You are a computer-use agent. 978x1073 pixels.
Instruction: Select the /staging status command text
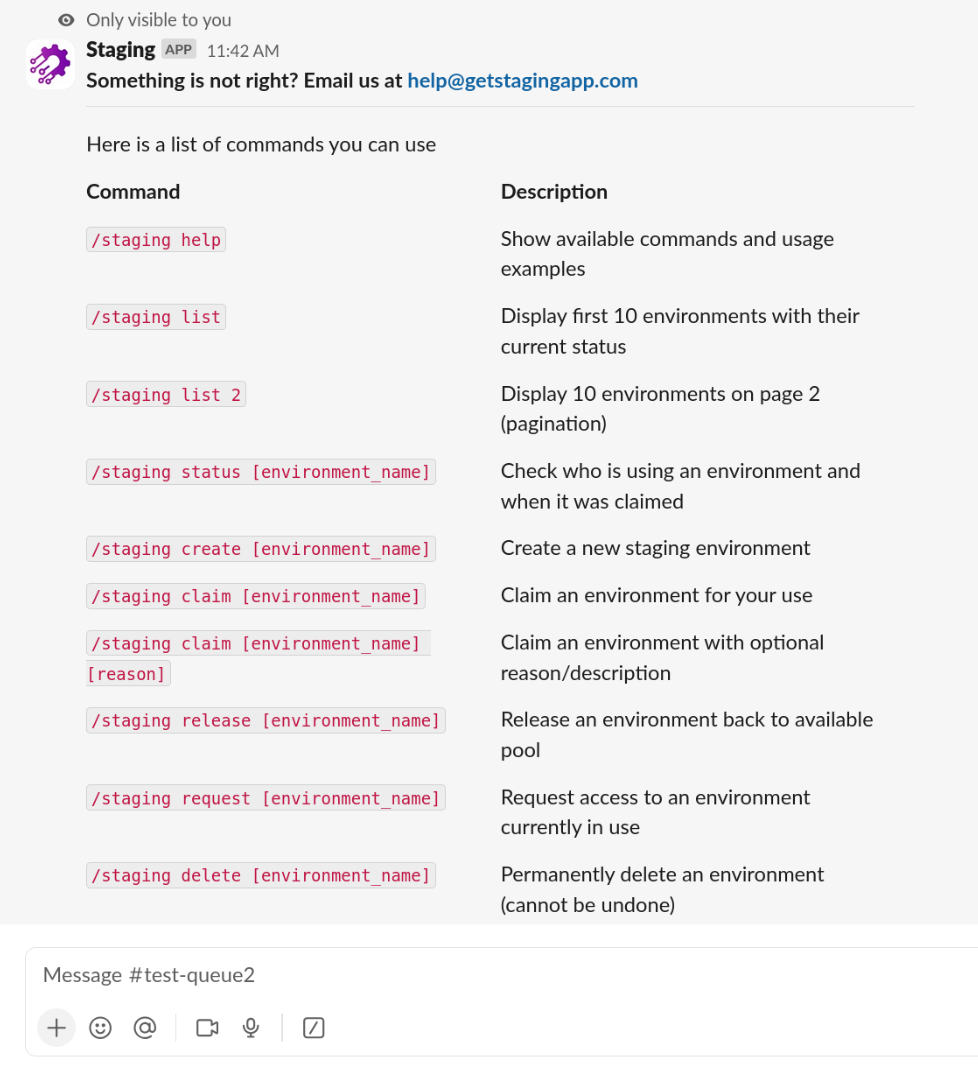coord(261,472)
